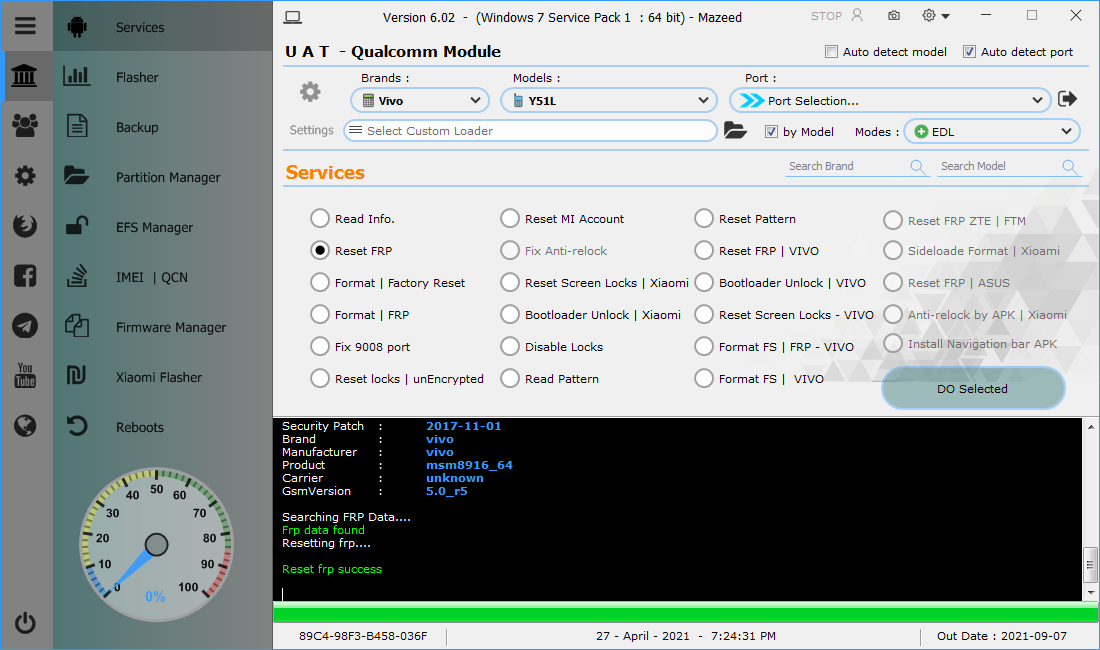Image resolution: width=1100 pixels, height=650 pixels.
Task: Click the user account icon in title bar
Action: point(857,15)
